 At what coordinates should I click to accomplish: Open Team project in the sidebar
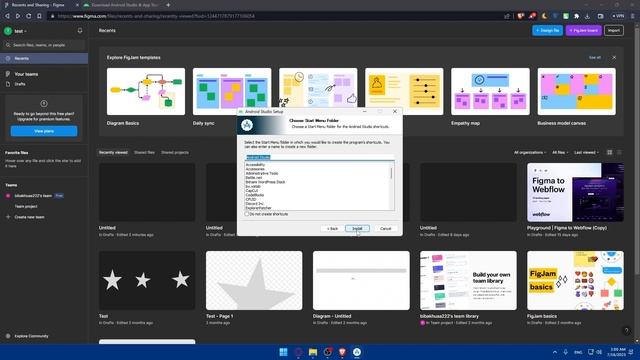tap(26, 207)
